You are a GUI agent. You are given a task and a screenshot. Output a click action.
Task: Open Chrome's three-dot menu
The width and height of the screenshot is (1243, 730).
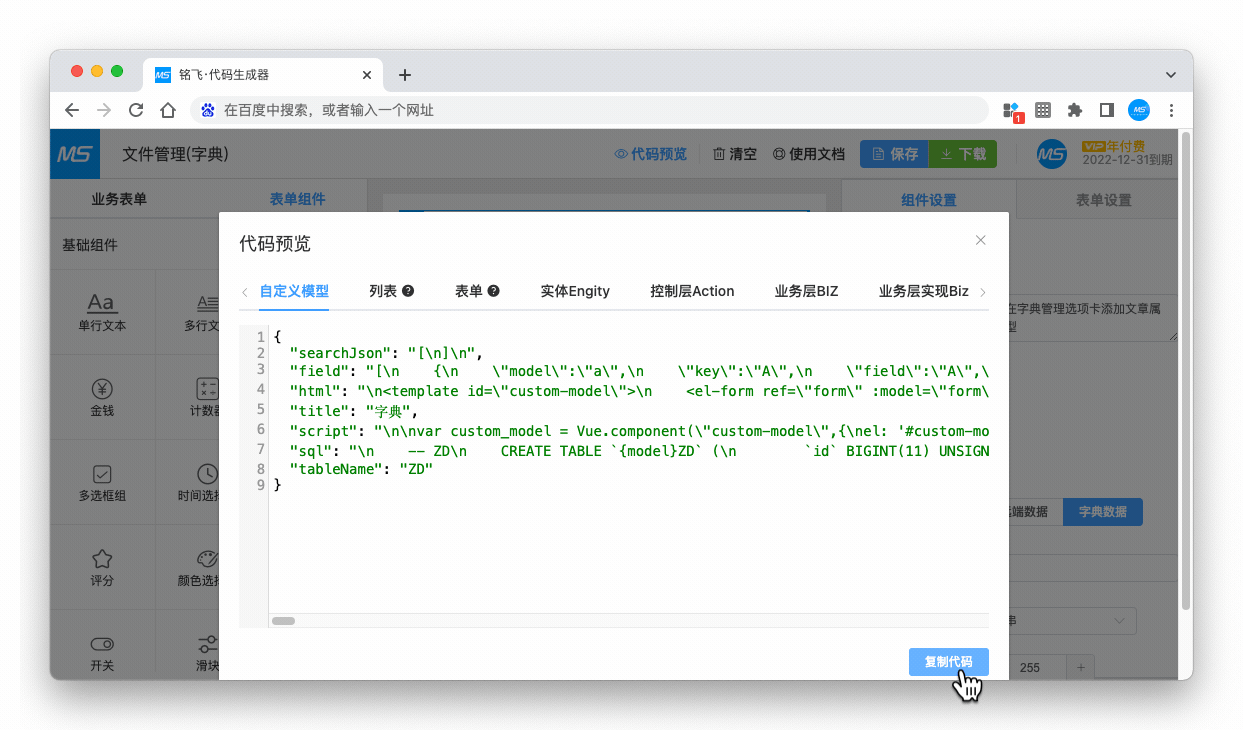(1171, 110)
